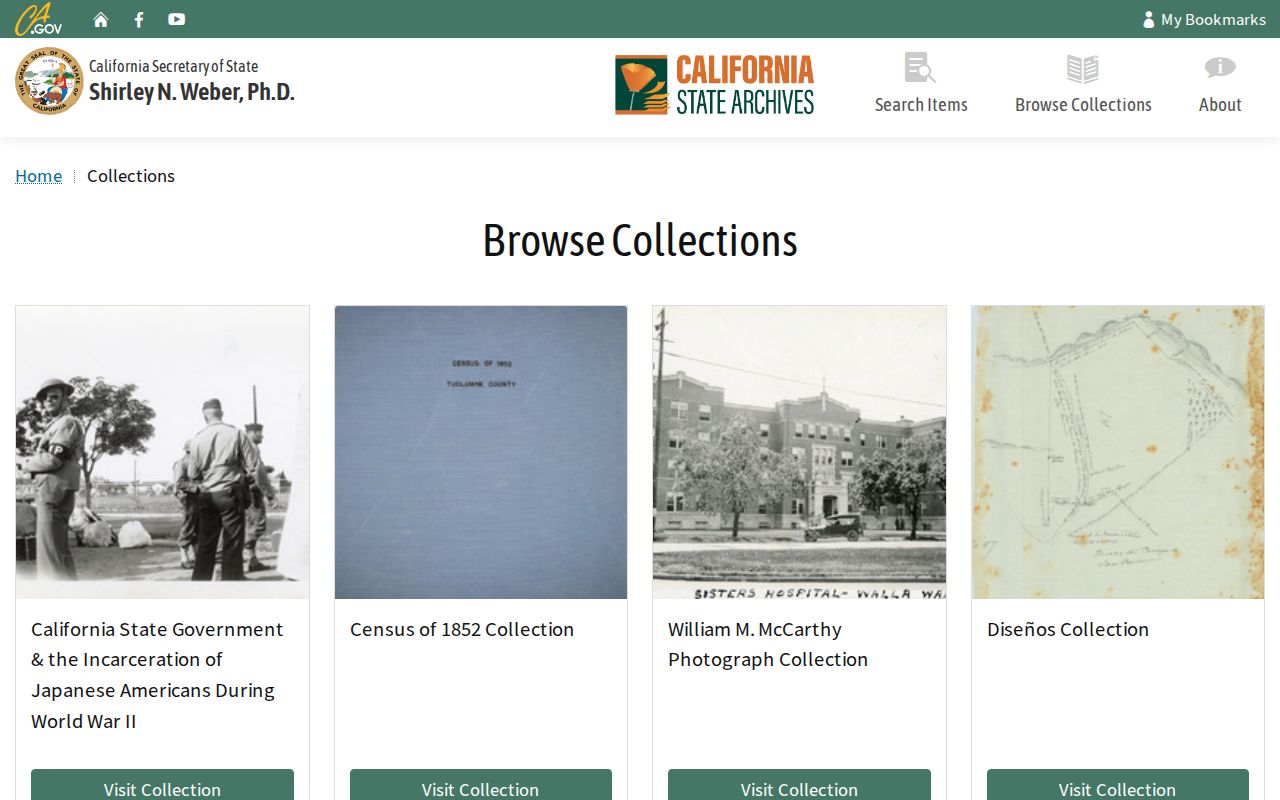Open the My Bookmarks person icon
This screenshot has height=800, width=1280.
point(1149,19)
